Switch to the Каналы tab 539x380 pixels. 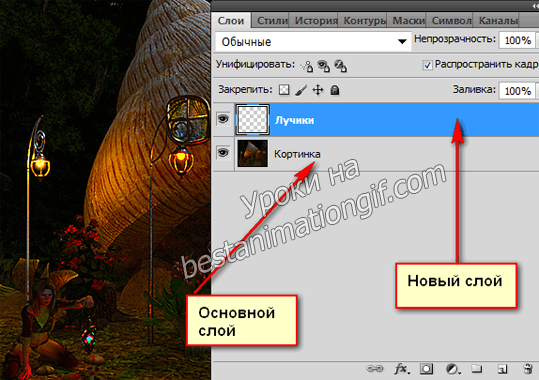pos(498,21)
